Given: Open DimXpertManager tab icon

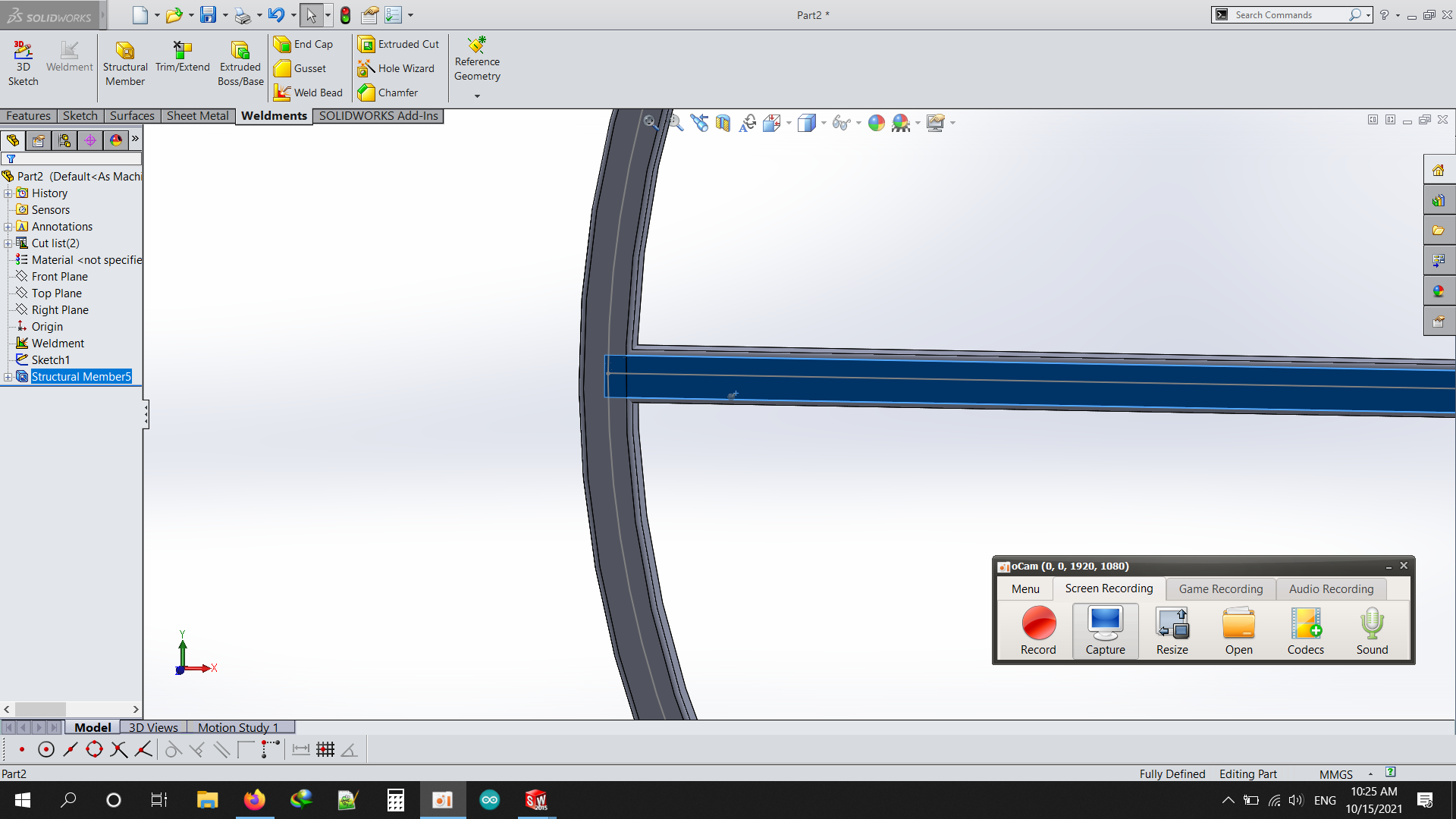Looking at the screenshot, I should (90, 140).
